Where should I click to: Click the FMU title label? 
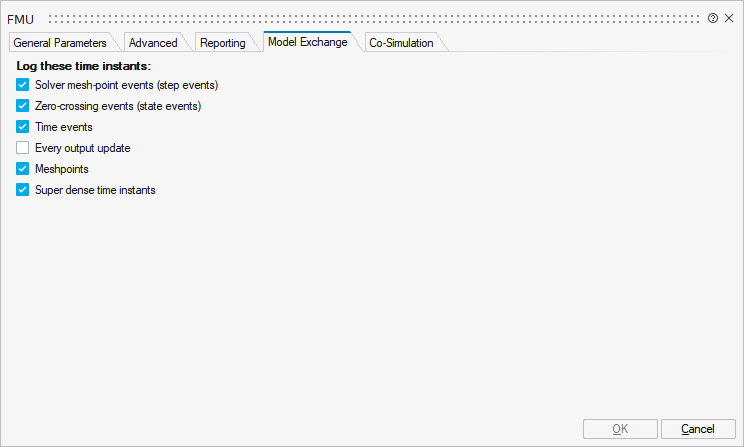pyautogui.click(x=21, y=19)
